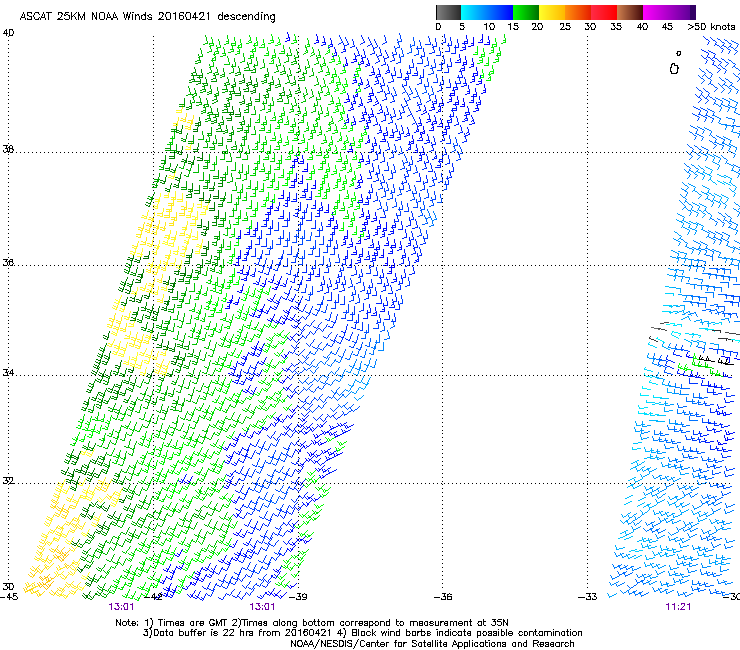Click the ASCAT 25KM NOAA Winds title
The width and height of the screenshot is (740, 650).
(147, 17)
